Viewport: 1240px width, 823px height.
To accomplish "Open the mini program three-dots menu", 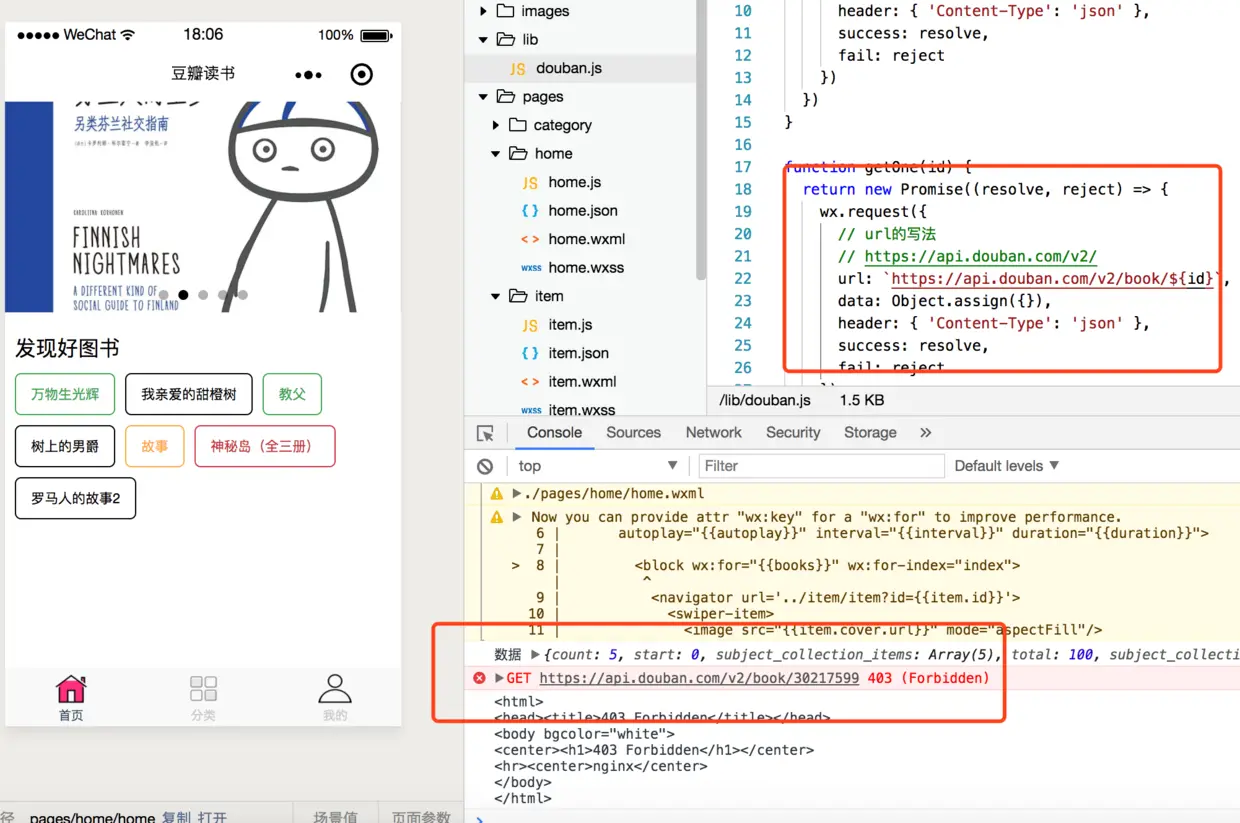I will [308, 75].
